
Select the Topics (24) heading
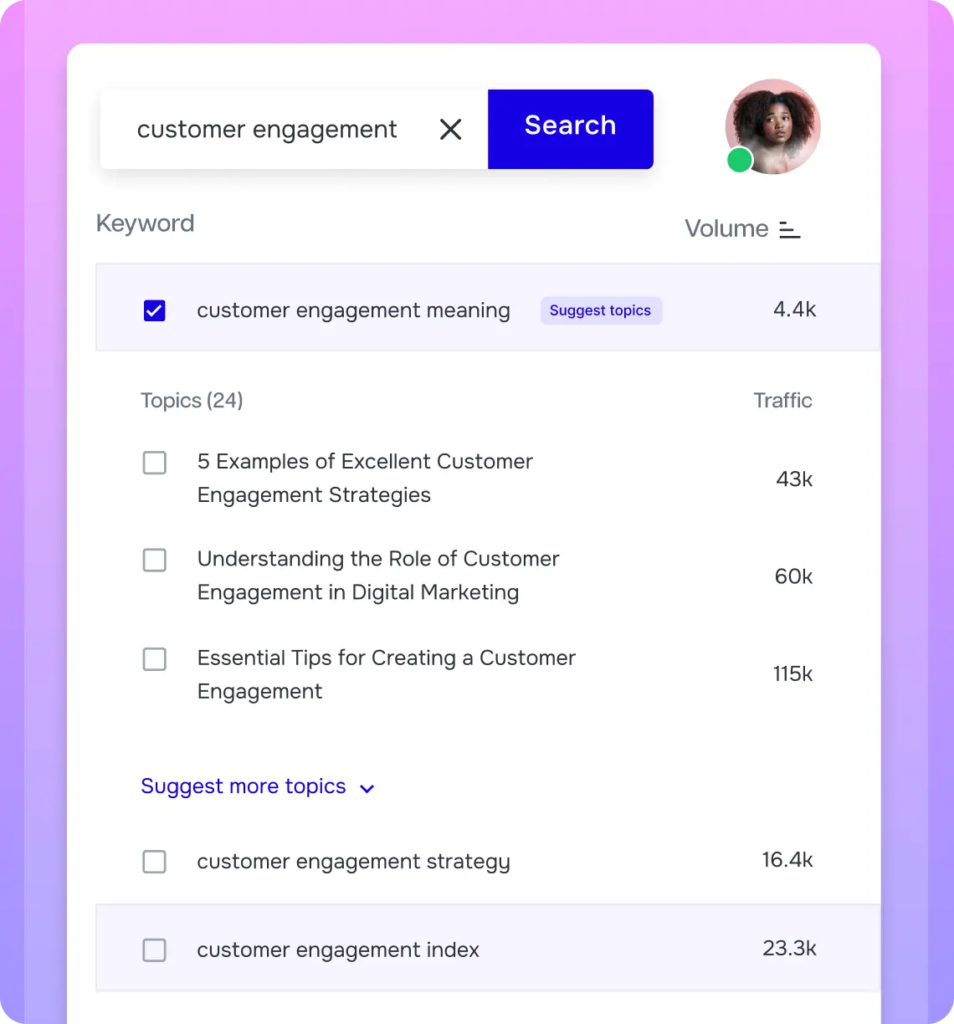click(x=192, y=401)
